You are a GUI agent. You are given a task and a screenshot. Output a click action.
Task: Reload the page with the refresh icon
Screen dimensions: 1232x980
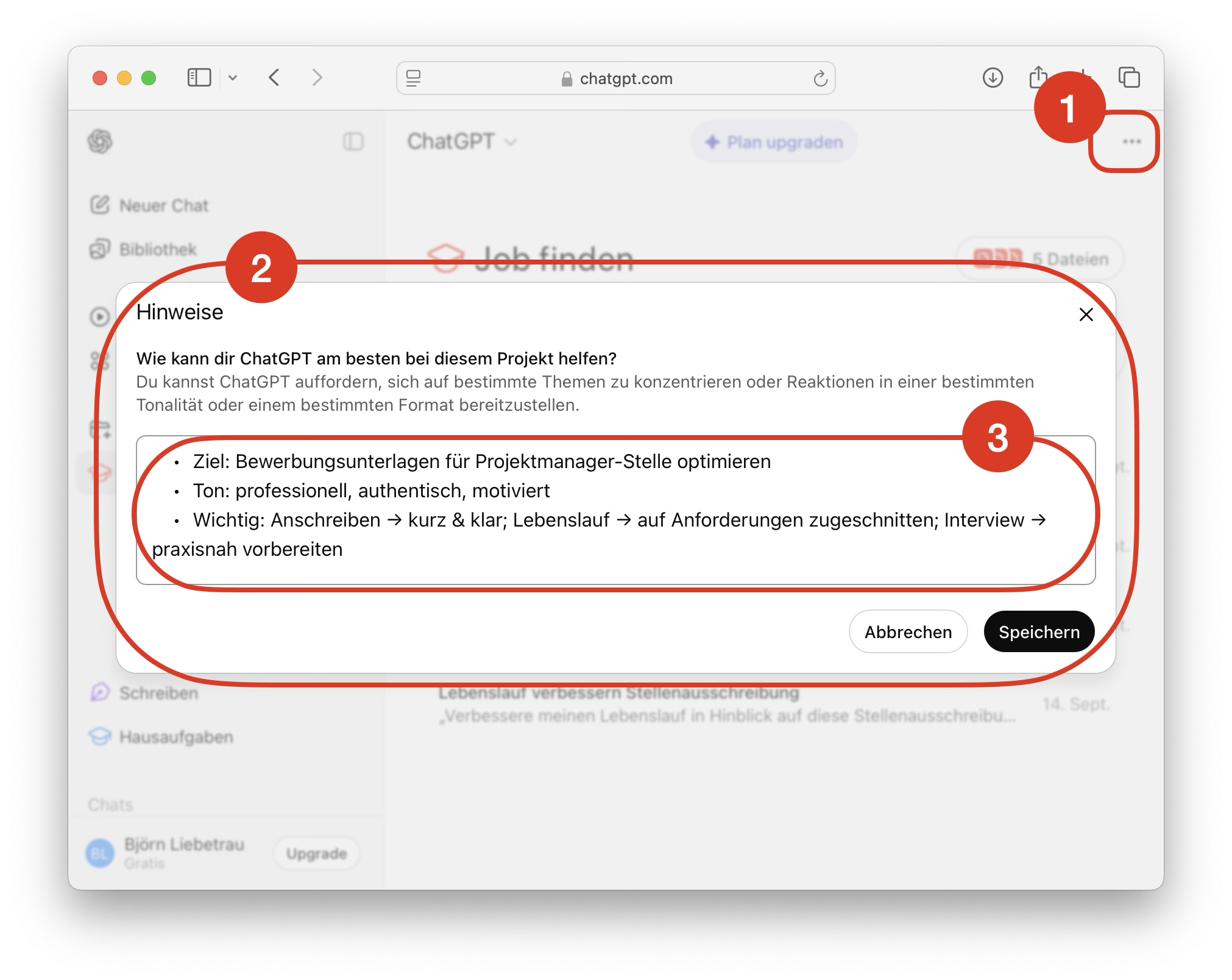click(x=820, y=79)
